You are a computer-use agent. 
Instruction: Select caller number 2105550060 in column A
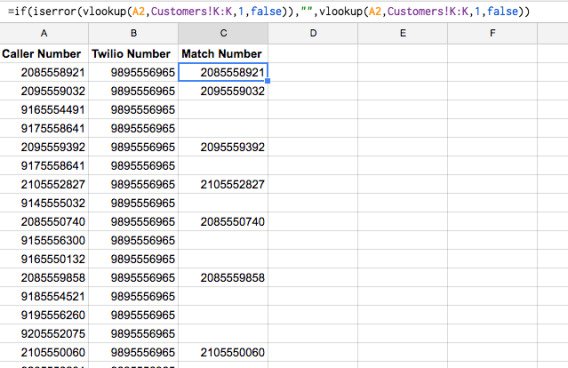[44, 352]
